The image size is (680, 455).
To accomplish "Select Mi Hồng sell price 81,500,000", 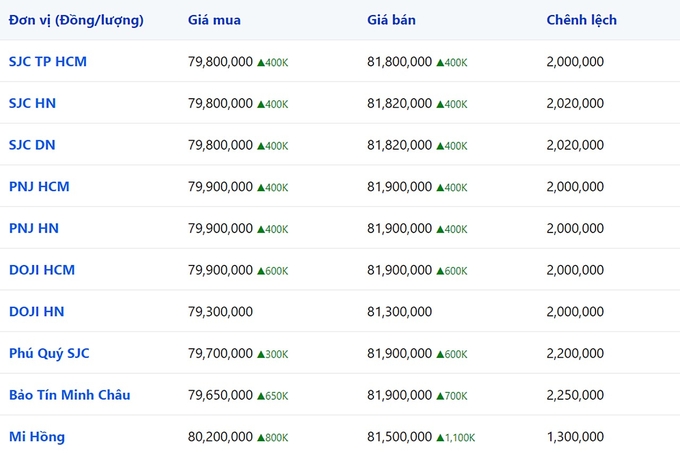I will [x=399, y=436].
